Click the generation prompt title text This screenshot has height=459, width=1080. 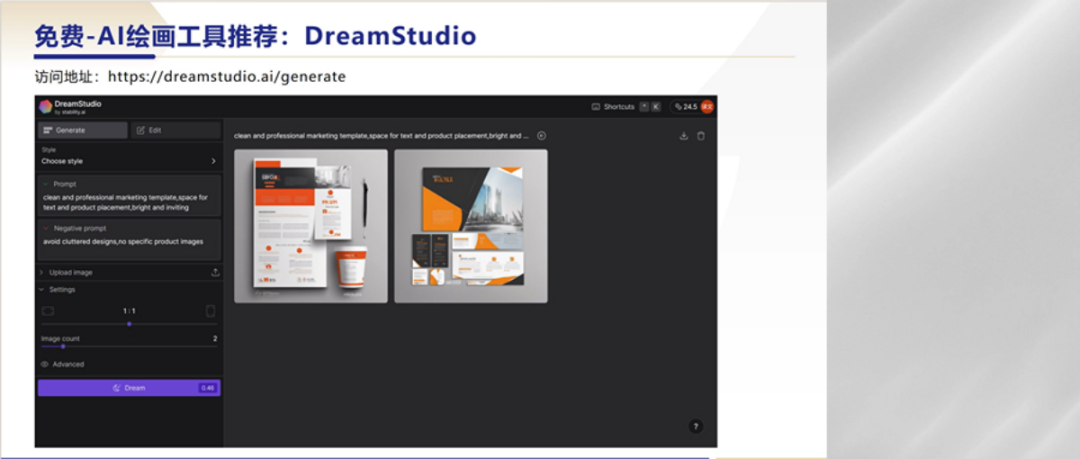point(382,136)
